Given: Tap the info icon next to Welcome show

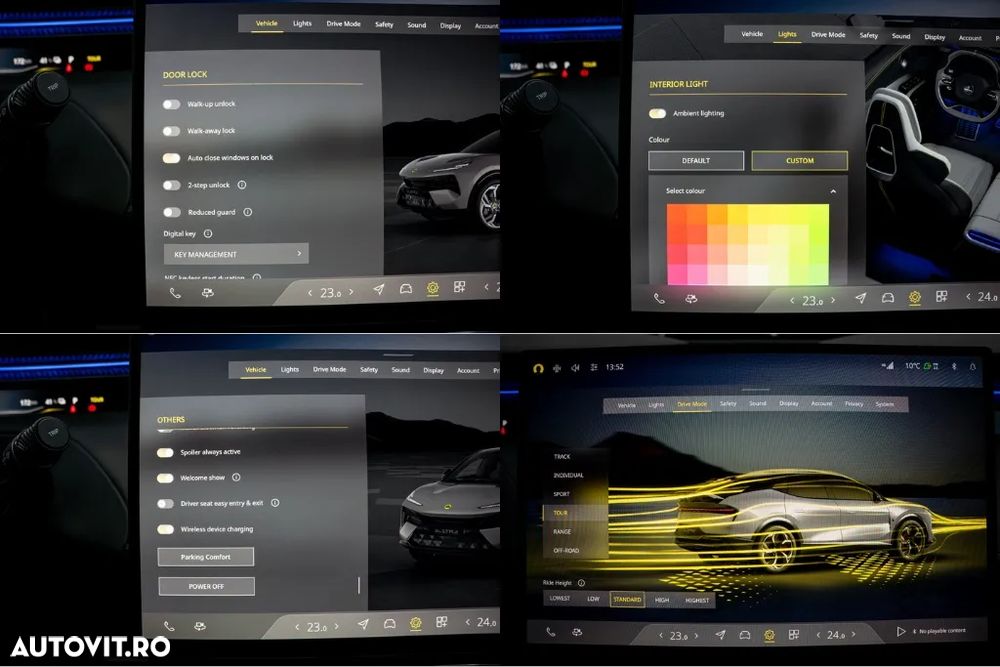Looking at the screenshot, I should point(236,477).
